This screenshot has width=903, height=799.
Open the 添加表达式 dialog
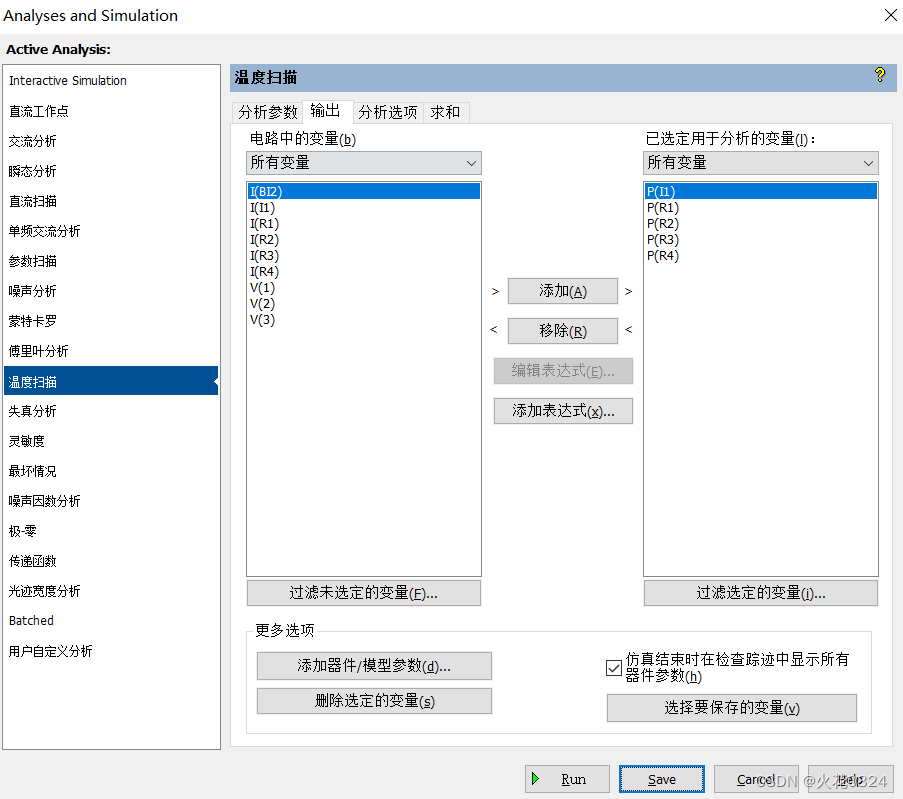[562, 411]
